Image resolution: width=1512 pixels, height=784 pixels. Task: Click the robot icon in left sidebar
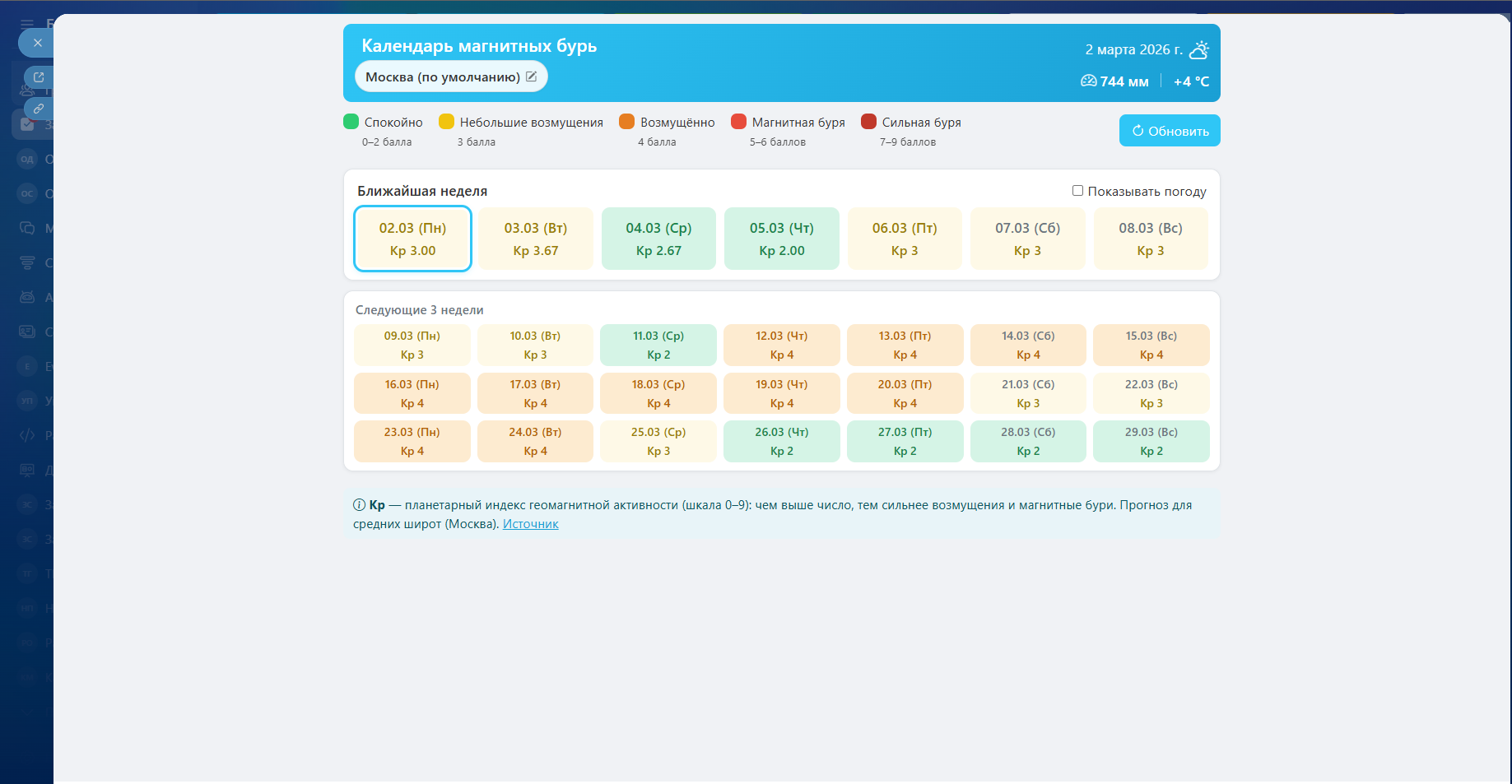tap(27, 297)
